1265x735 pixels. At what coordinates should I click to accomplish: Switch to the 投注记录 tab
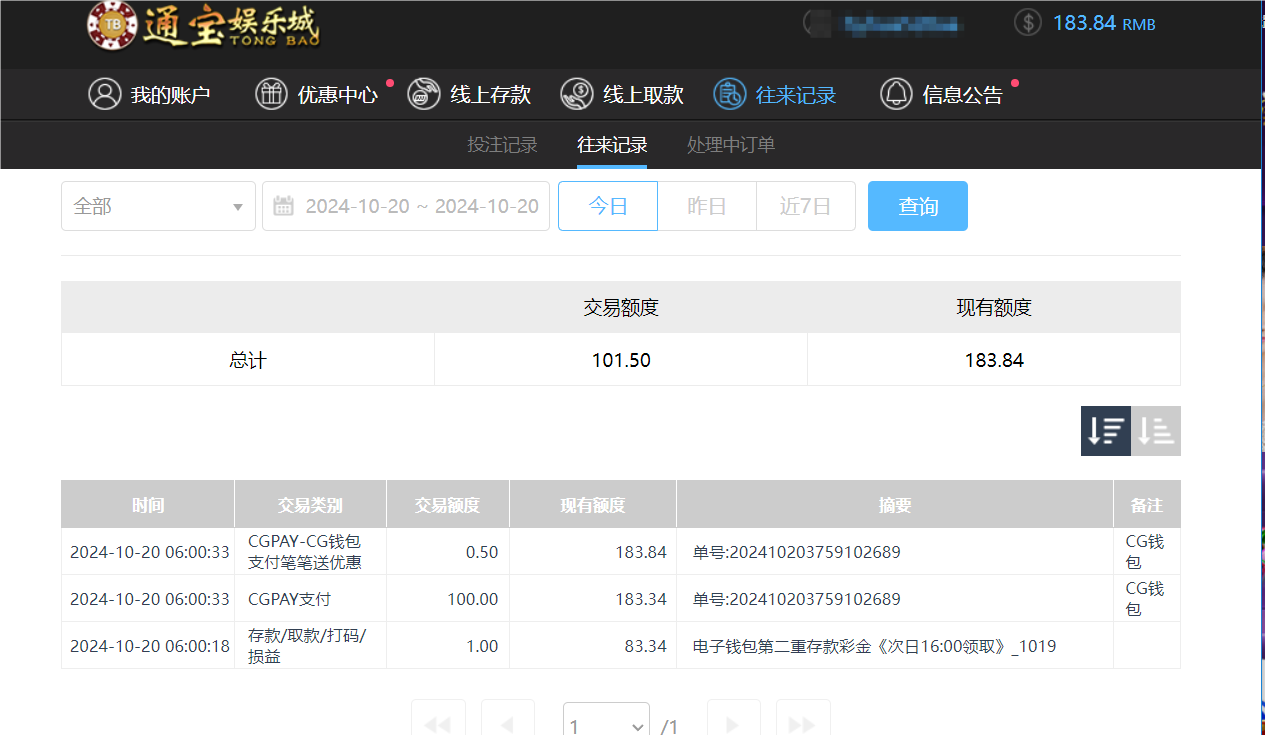coord(502,145)
